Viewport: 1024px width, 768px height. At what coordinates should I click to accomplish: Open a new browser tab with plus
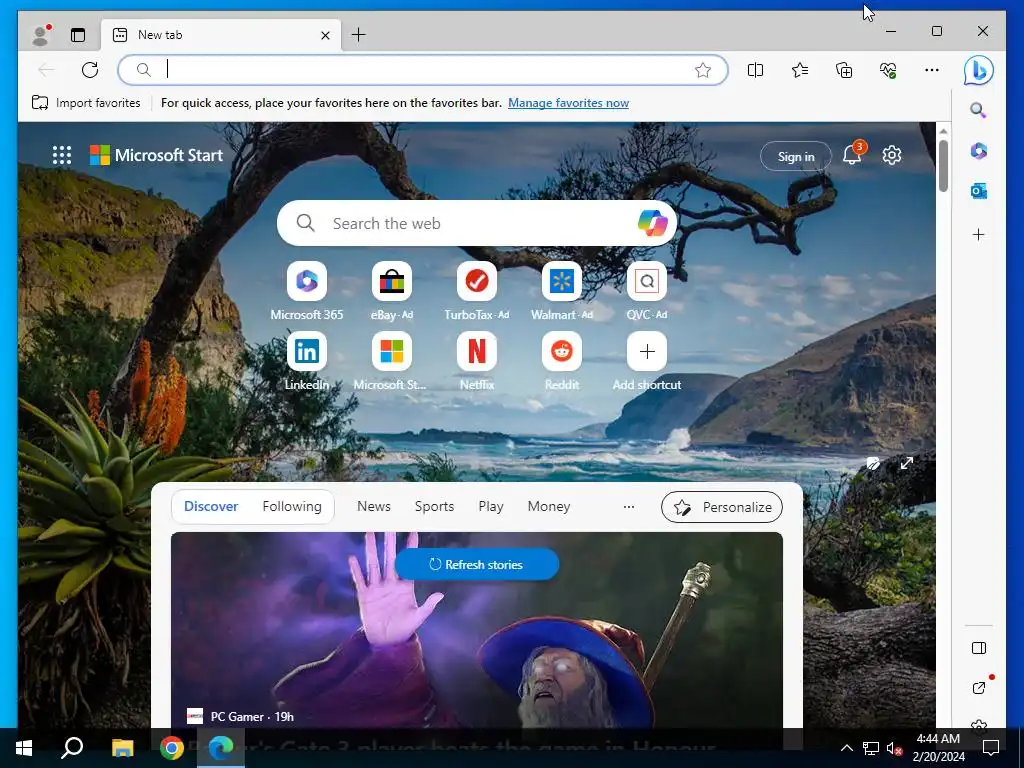[x=359, y=35]
